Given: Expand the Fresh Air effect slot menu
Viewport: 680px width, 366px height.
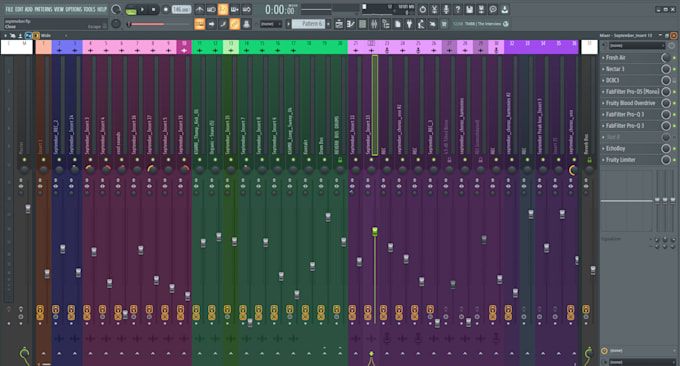Looking at the screenshot, I should (x=603, y=58).
